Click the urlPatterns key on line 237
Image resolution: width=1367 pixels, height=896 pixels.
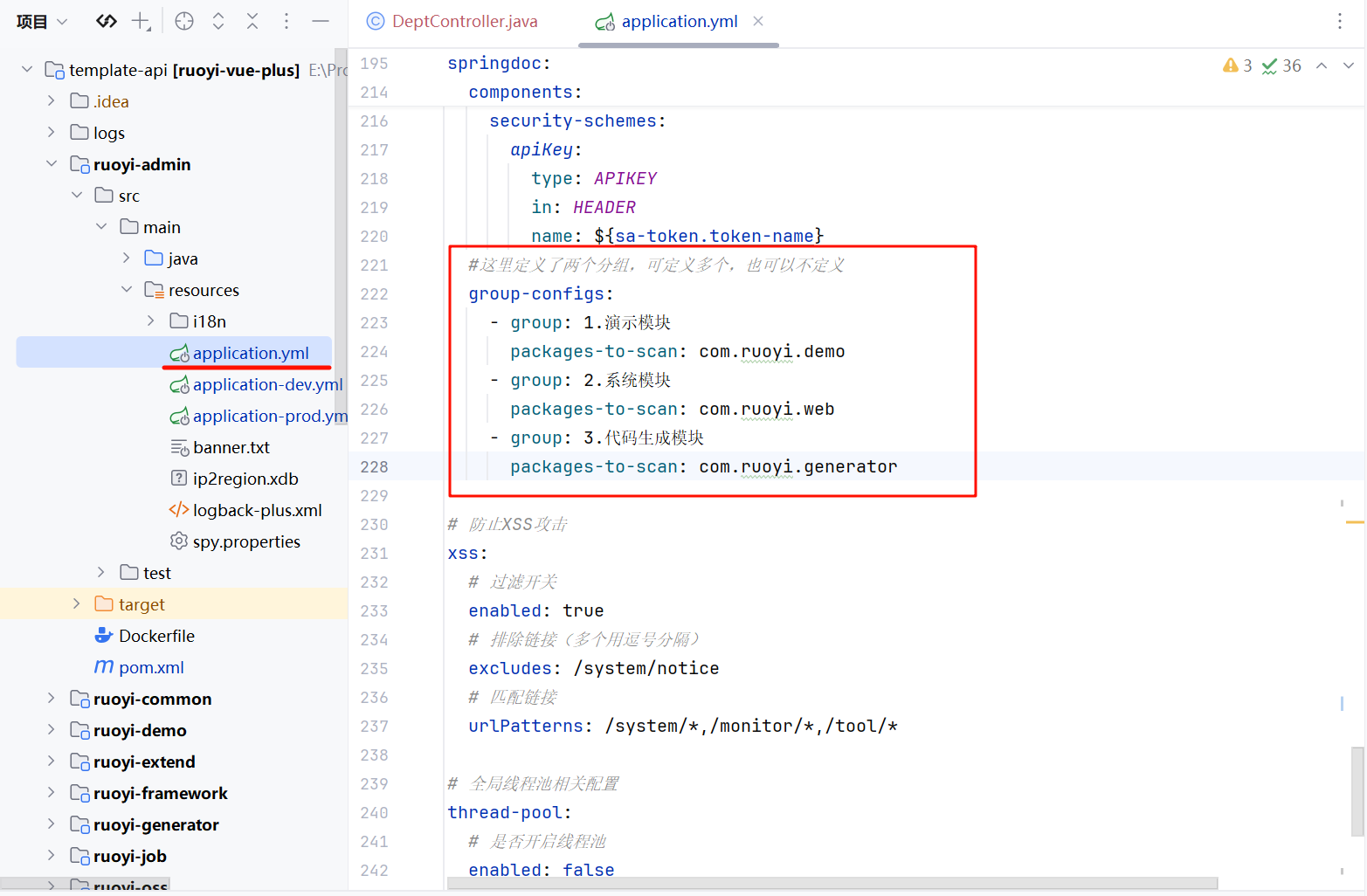click(x=526, y=726)
